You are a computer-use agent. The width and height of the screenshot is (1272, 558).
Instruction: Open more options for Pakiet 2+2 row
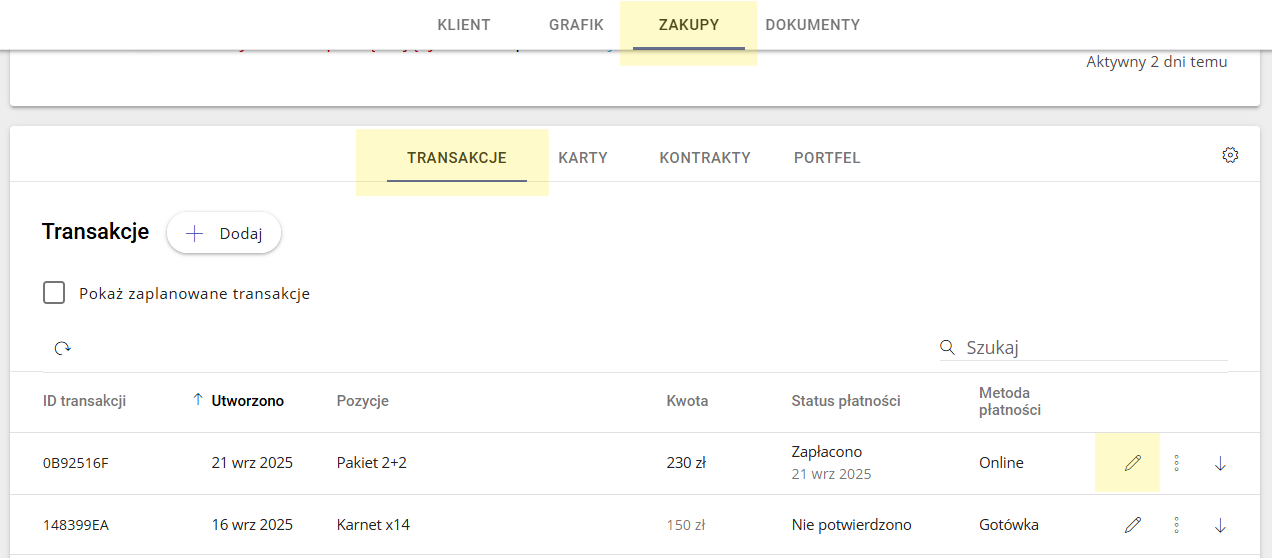coord(1177,463)
